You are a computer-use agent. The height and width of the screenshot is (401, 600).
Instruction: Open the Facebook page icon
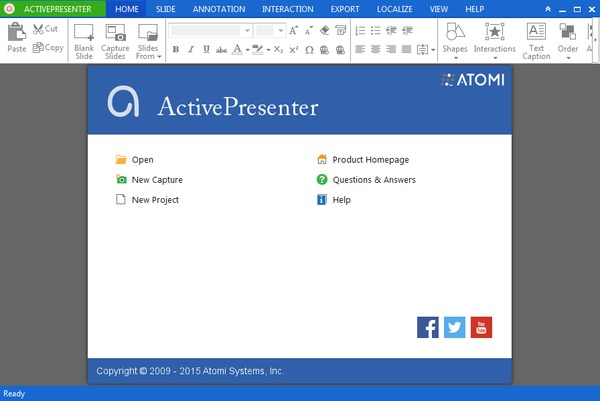click(427, 327)
